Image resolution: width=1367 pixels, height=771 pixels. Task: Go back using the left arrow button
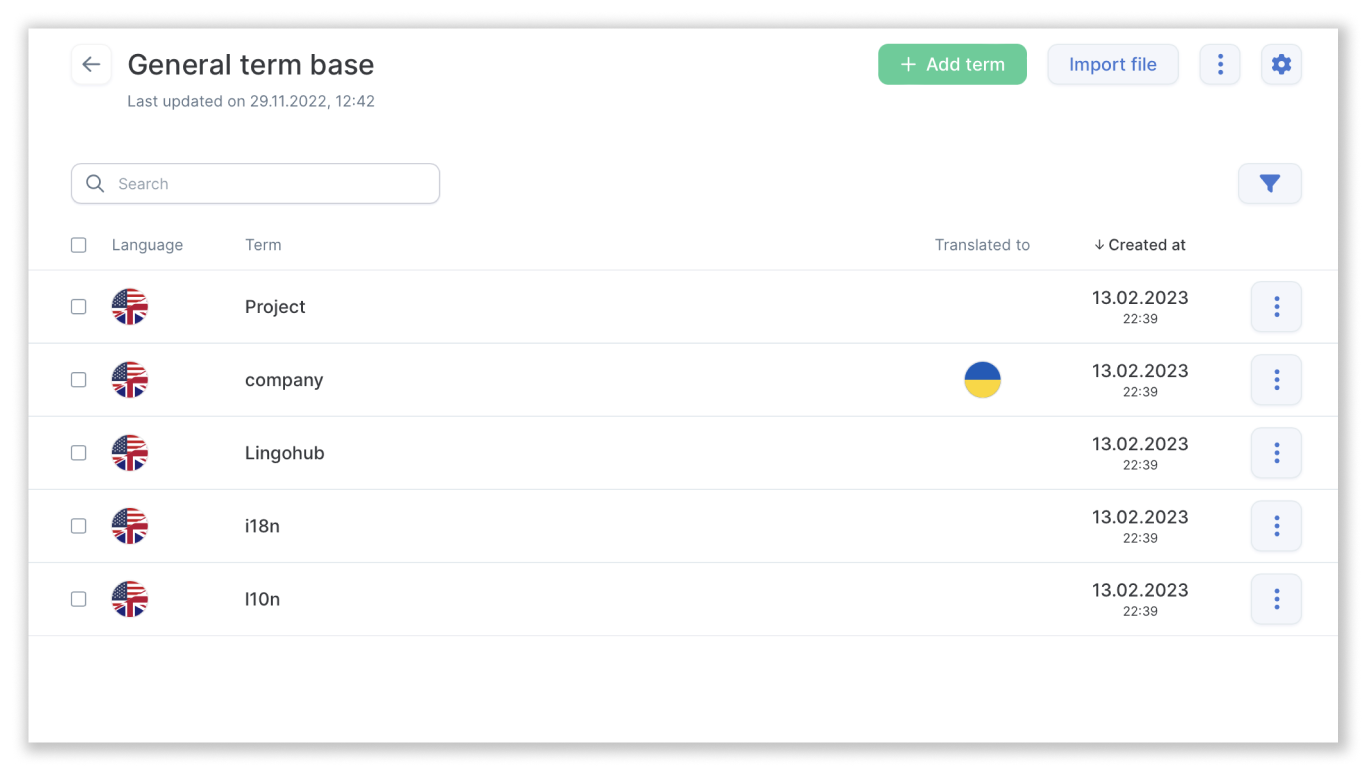pos(91,65)
